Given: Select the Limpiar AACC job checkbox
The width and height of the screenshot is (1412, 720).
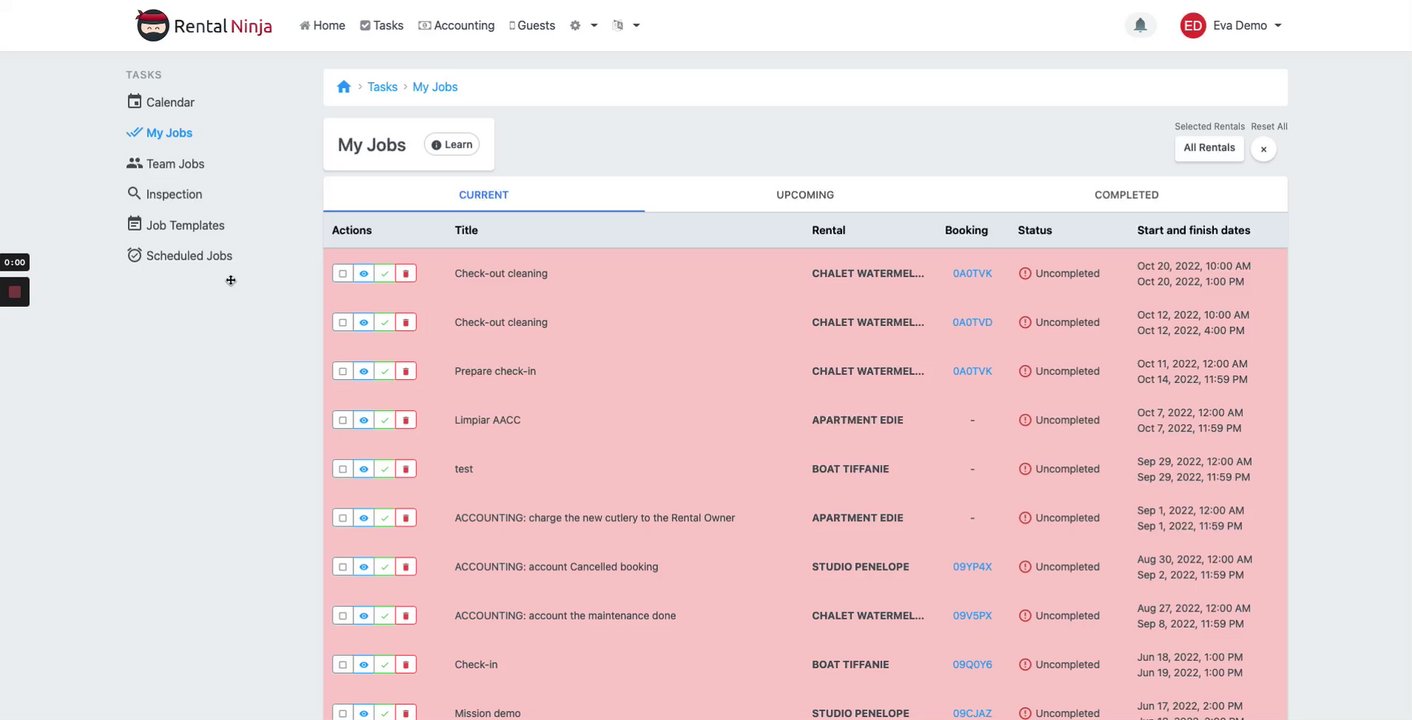Looking at the screenshot, I should click(x=343, y=420).
